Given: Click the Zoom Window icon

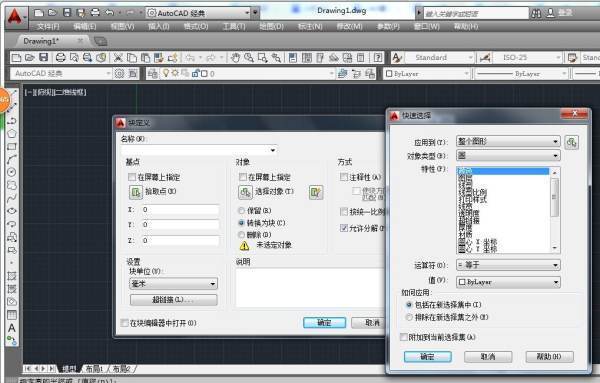Looking at the screenshot, I should click(262, 58).
